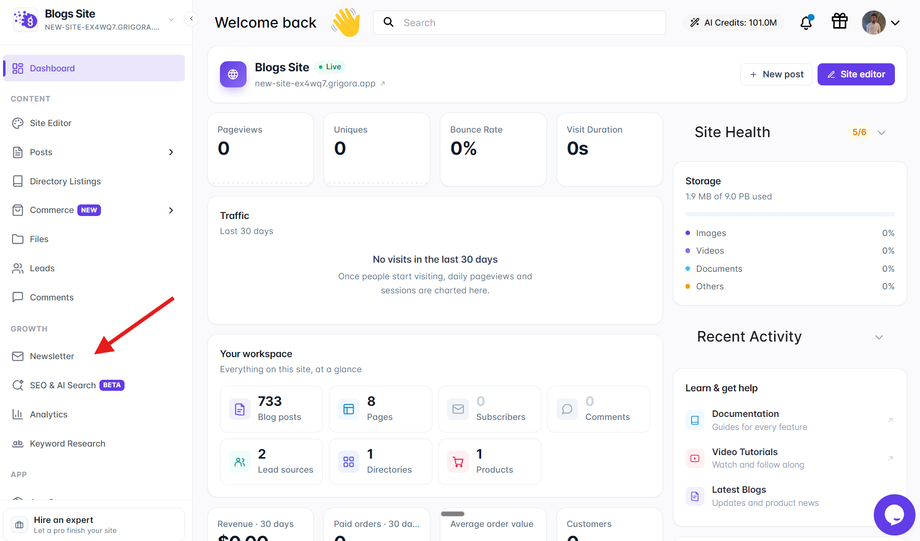
Task: Click the Latest Blogs document icon
Action: pyautogui.click(x=695, y=496)
